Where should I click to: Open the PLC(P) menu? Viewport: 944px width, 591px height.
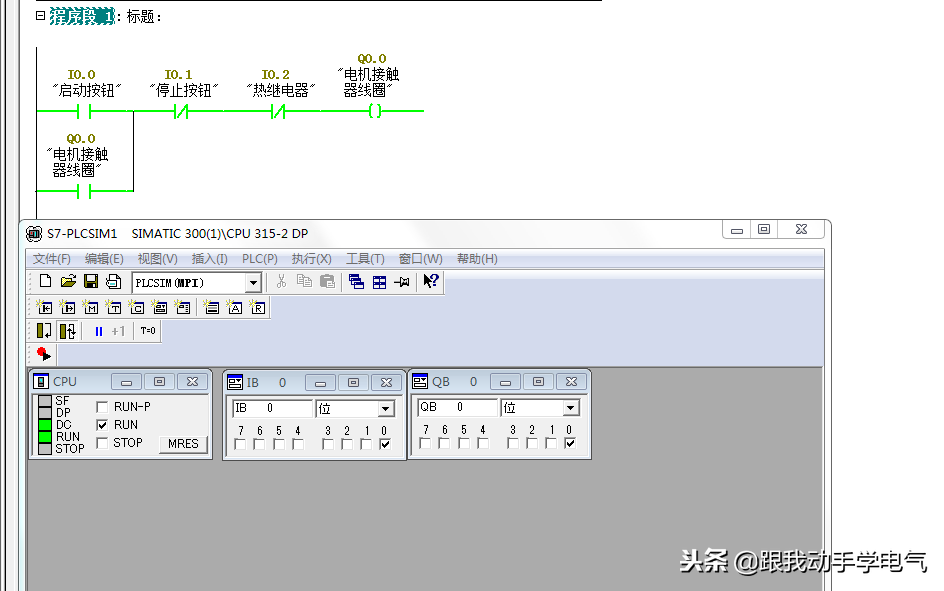(x=259, y=259)
